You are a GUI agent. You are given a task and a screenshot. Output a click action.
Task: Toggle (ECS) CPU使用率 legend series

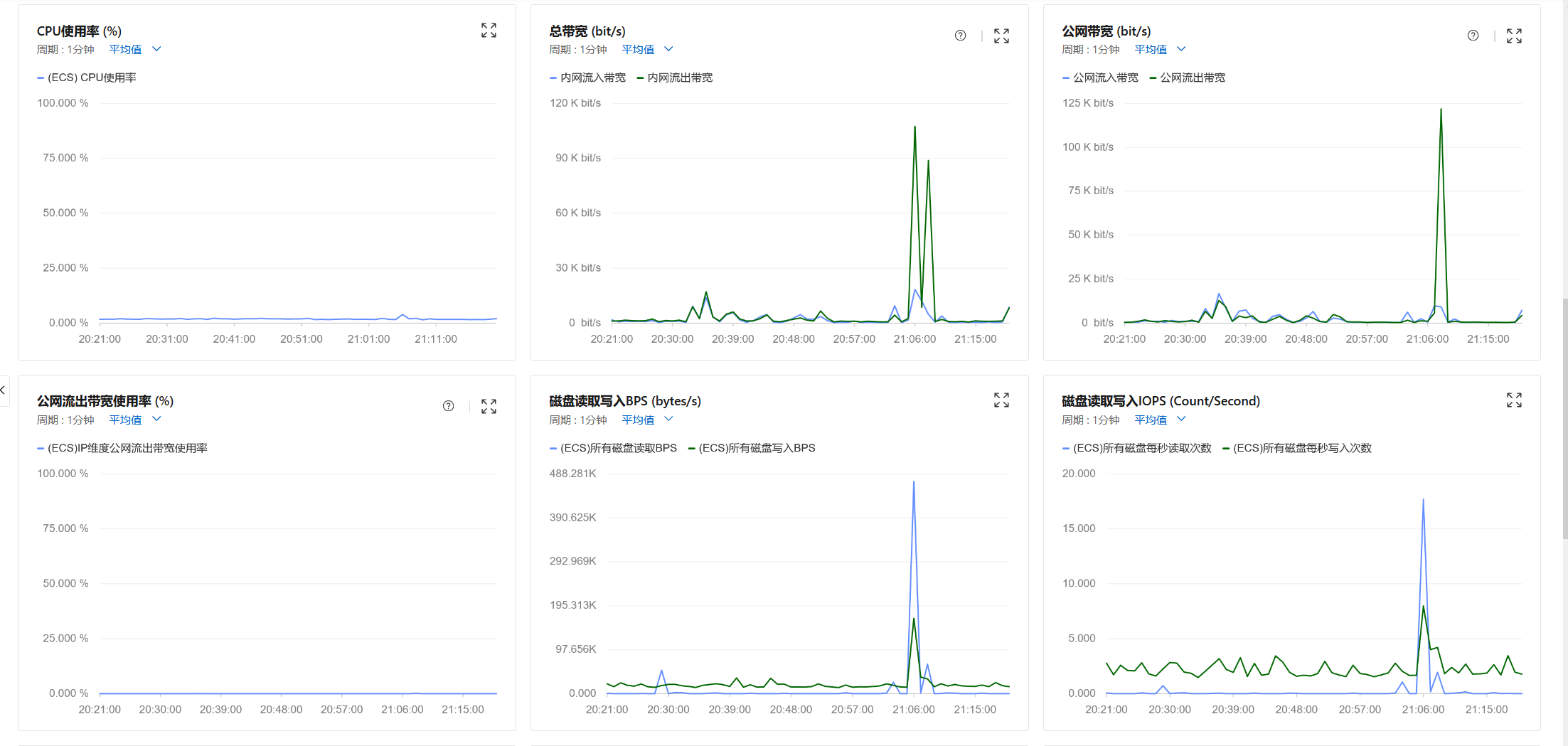click(x=87, y=78)
